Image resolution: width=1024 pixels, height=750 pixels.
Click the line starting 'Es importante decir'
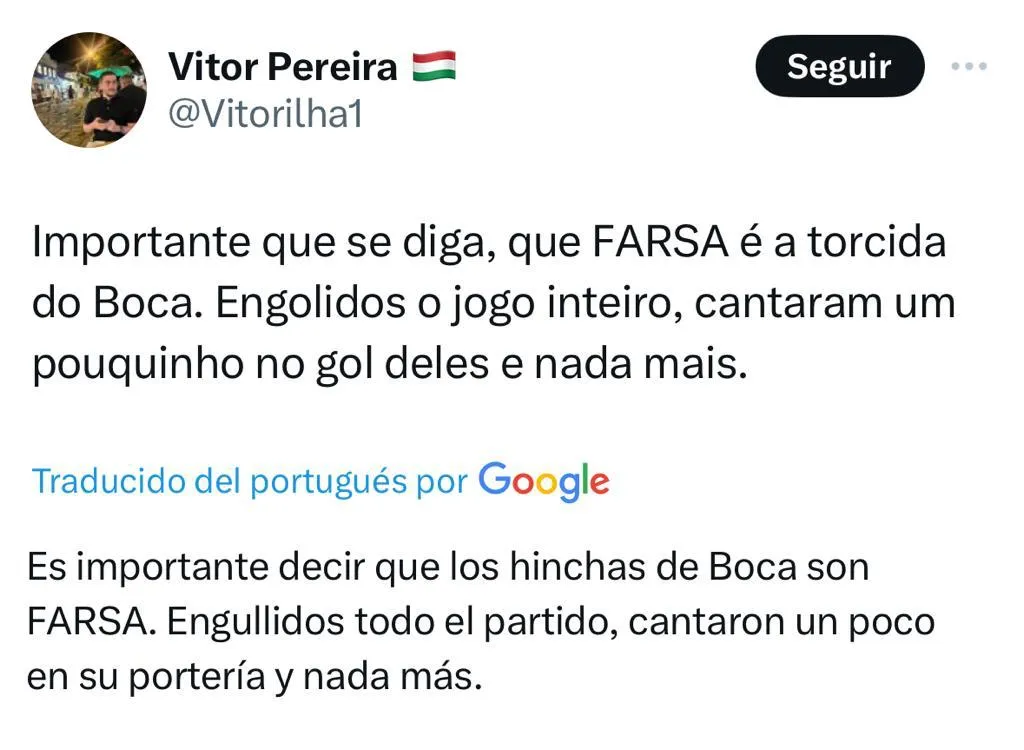click(x=448, y=567)
